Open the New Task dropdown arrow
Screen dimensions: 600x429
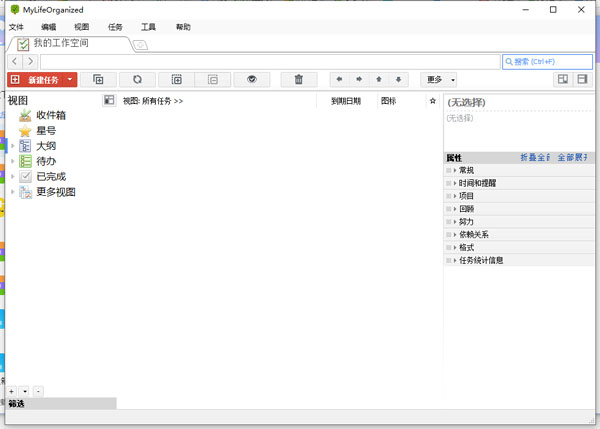(70, 80)
